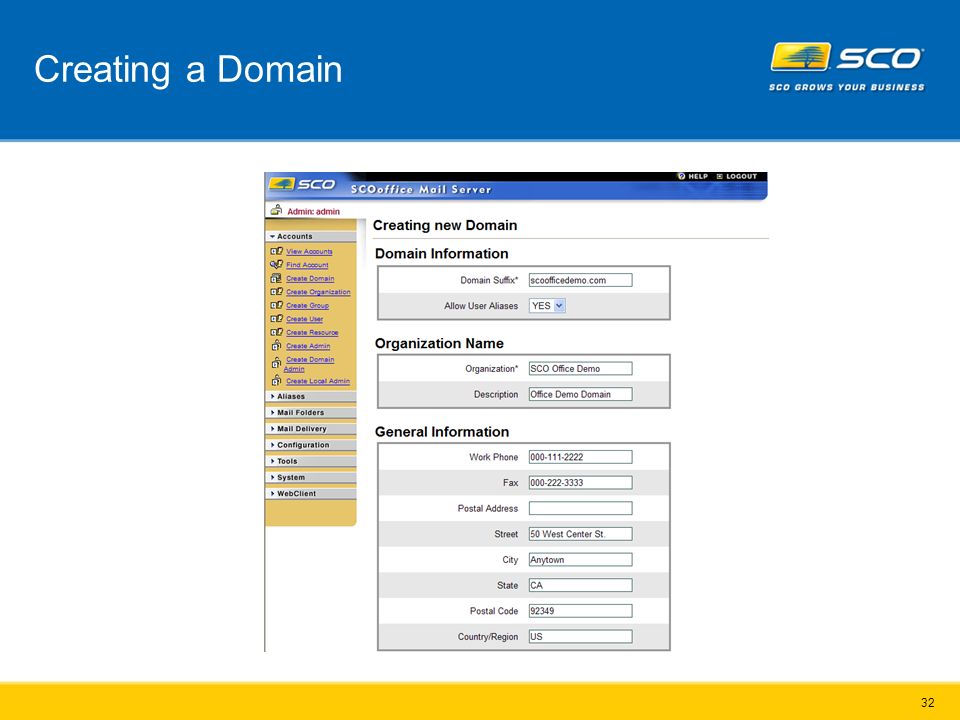Open the Find Account link
This screenshot has height=720, width=960.
coord(307,265)
